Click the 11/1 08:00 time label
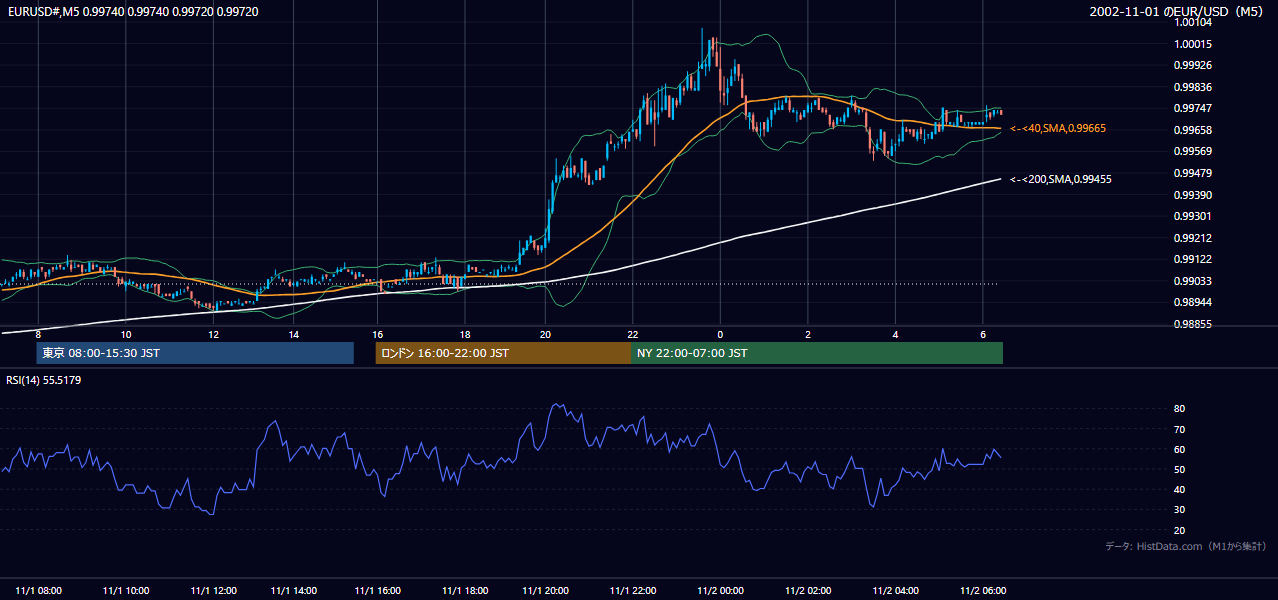 (x=39, y=591)
